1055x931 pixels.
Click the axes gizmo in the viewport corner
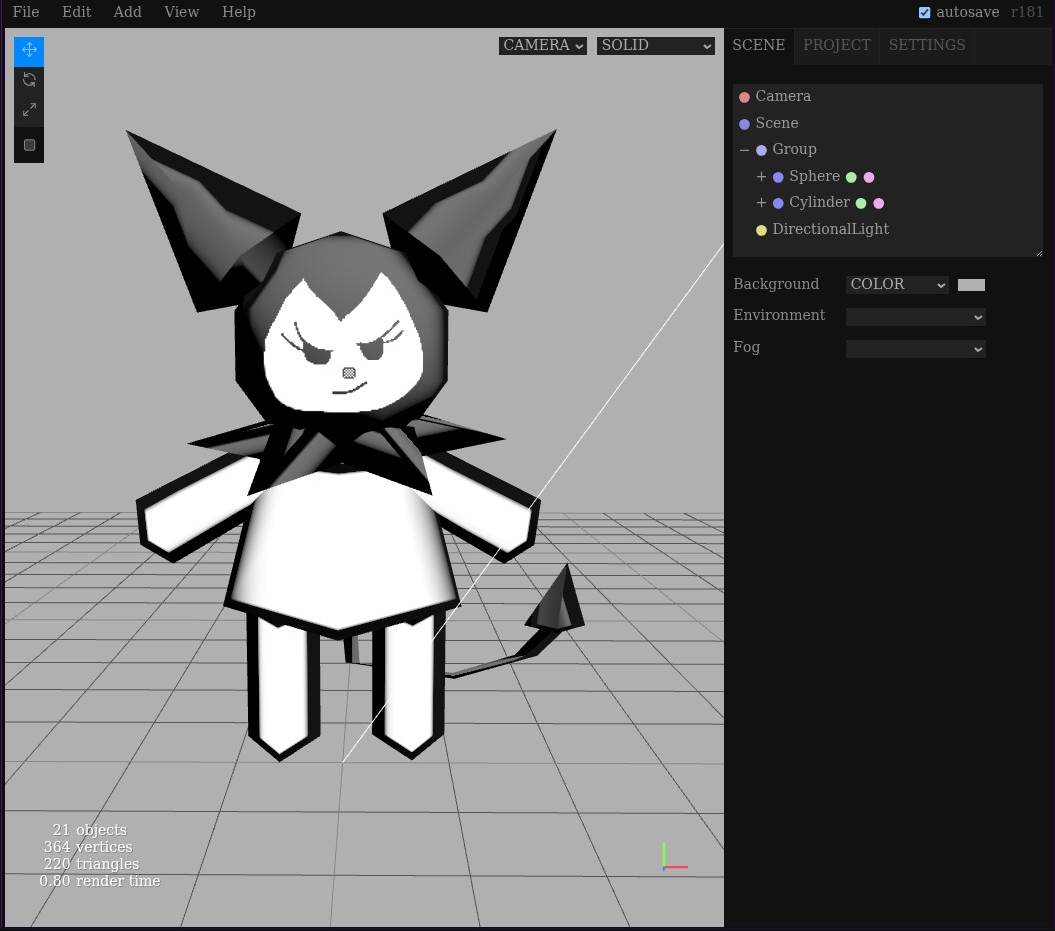click(674, 857)
